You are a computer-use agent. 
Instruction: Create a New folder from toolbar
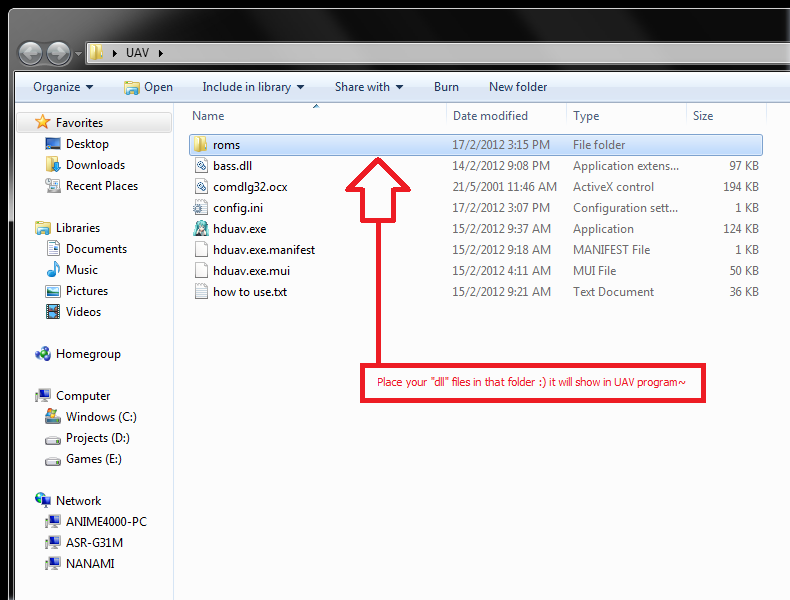(x=517, y=87)
